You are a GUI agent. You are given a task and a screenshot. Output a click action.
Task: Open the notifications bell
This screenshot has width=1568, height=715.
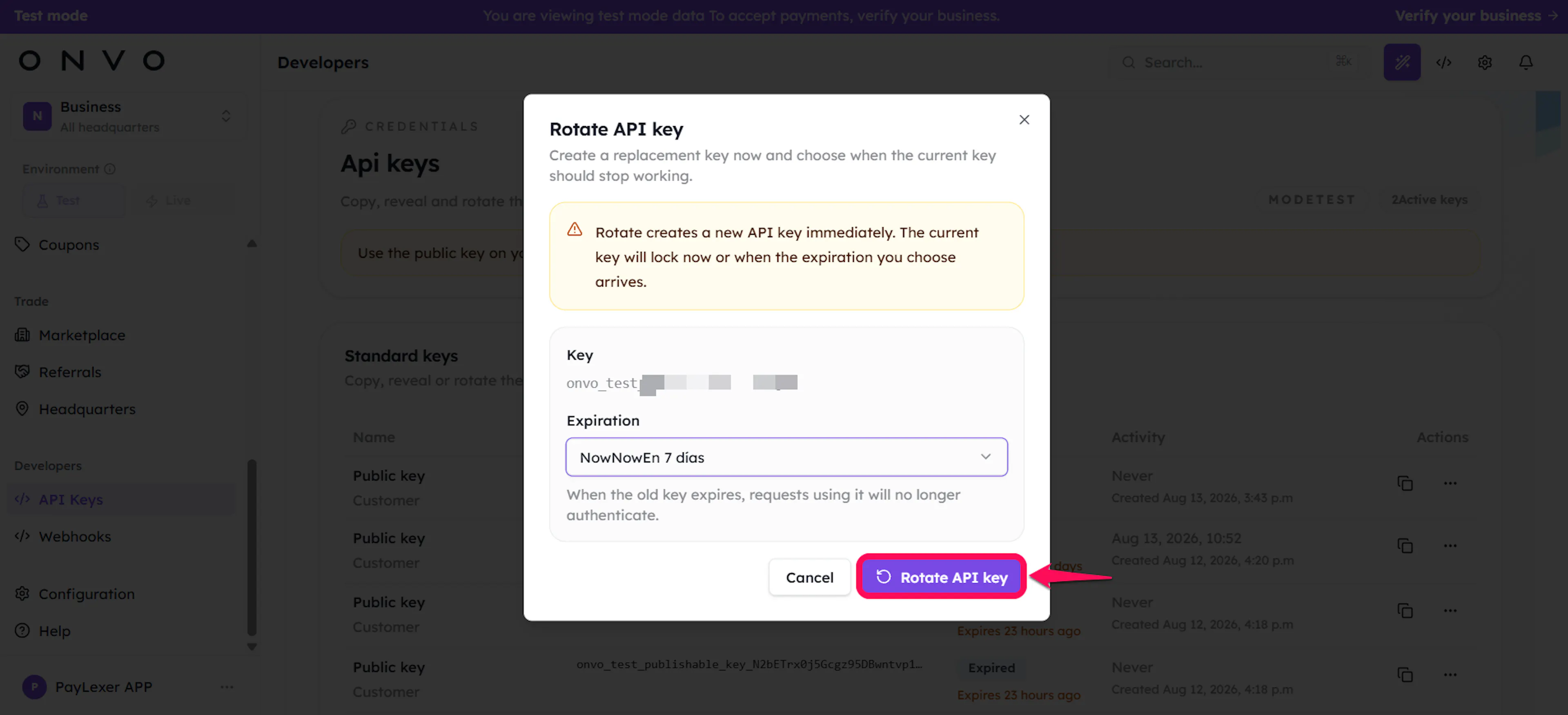click(1526, 62)
